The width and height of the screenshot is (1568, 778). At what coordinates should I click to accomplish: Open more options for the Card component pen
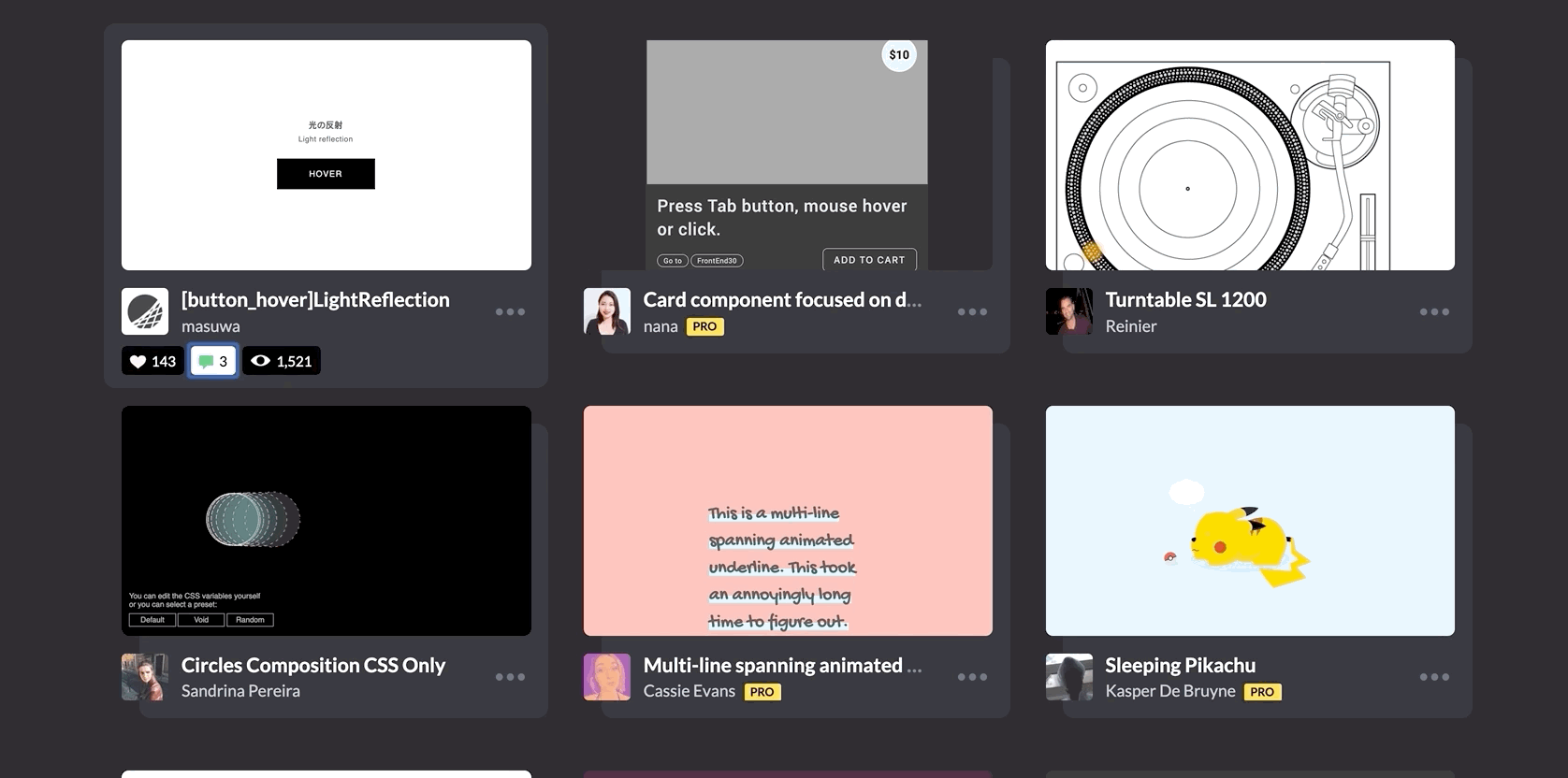point(972,311)
